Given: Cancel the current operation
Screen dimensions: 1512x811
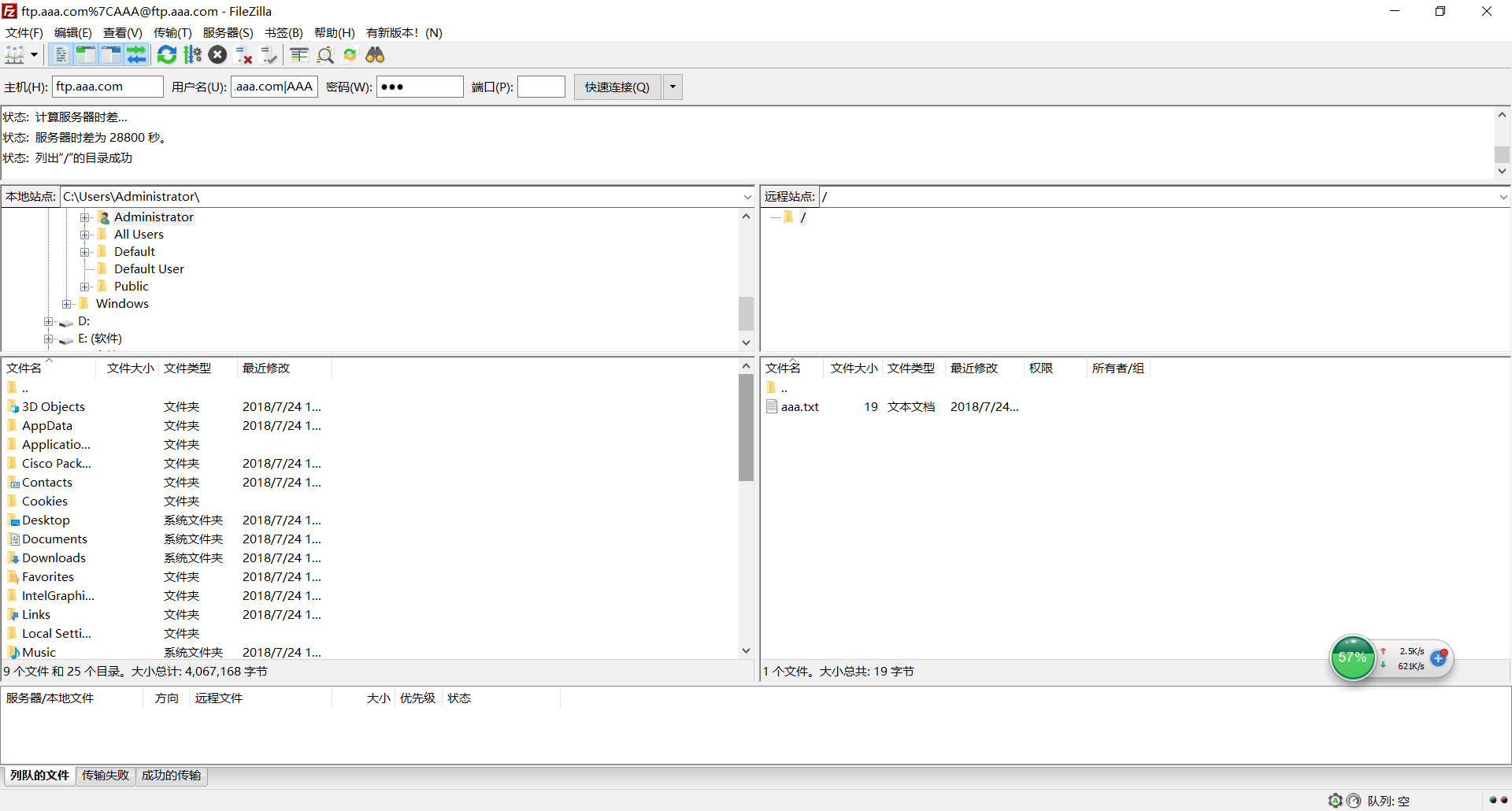Looking at the screenshot, I should pyautogui.click(x=218, y=54).
